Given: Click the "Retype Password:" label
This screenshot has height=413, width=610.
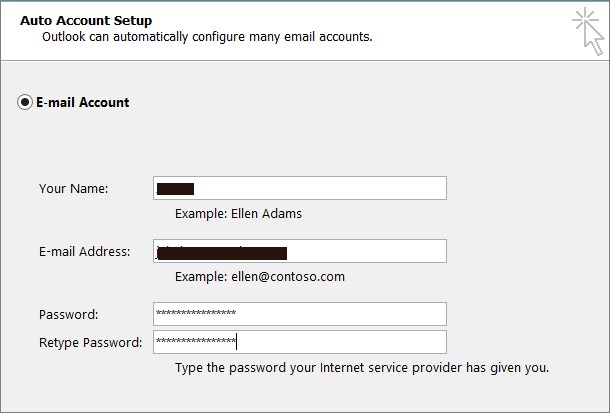Looking at the screenshot, I should 90,342.
